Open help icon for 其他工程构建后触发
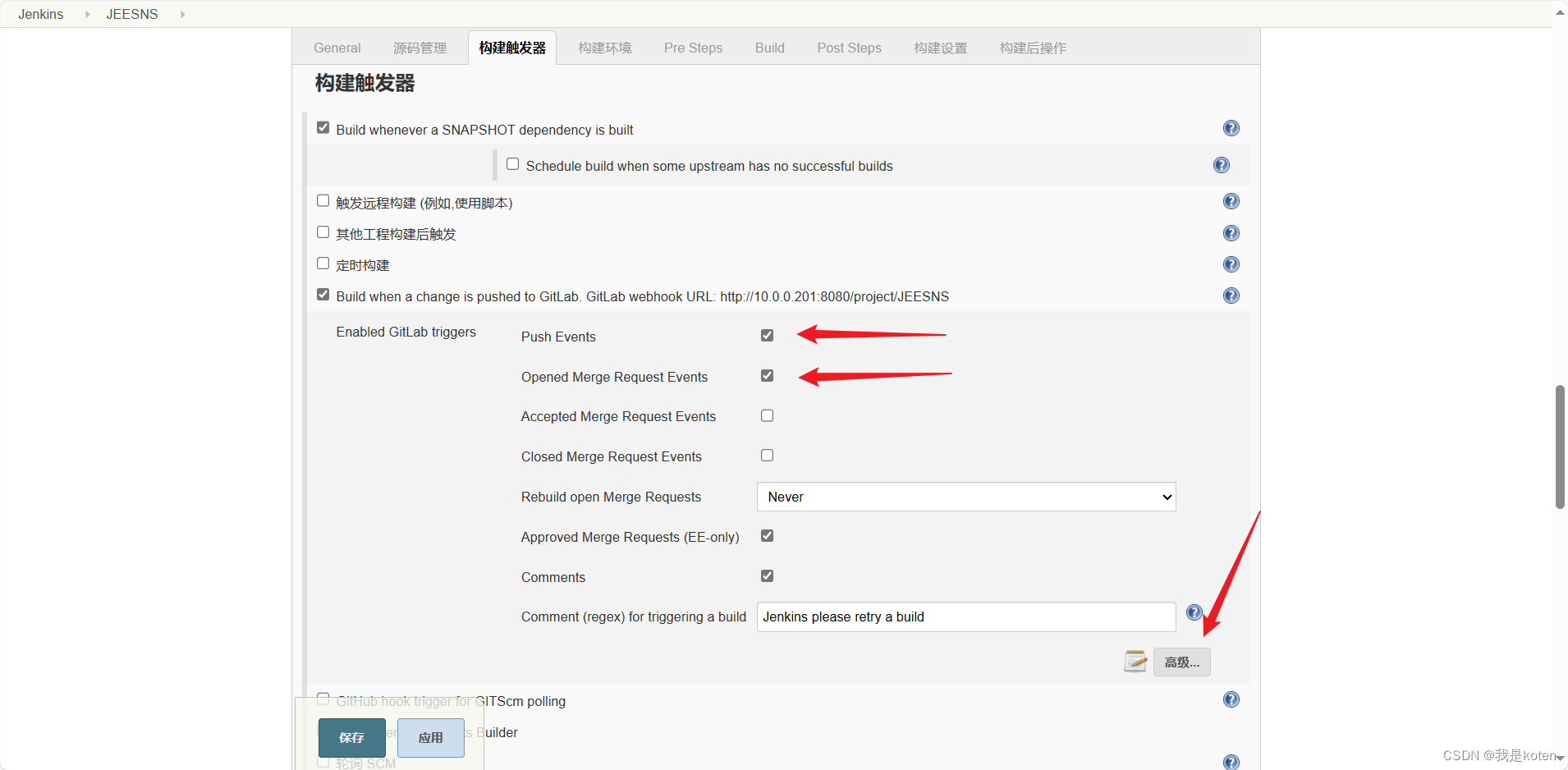This screenshot has width=1568, height=770. [1231, 233]
